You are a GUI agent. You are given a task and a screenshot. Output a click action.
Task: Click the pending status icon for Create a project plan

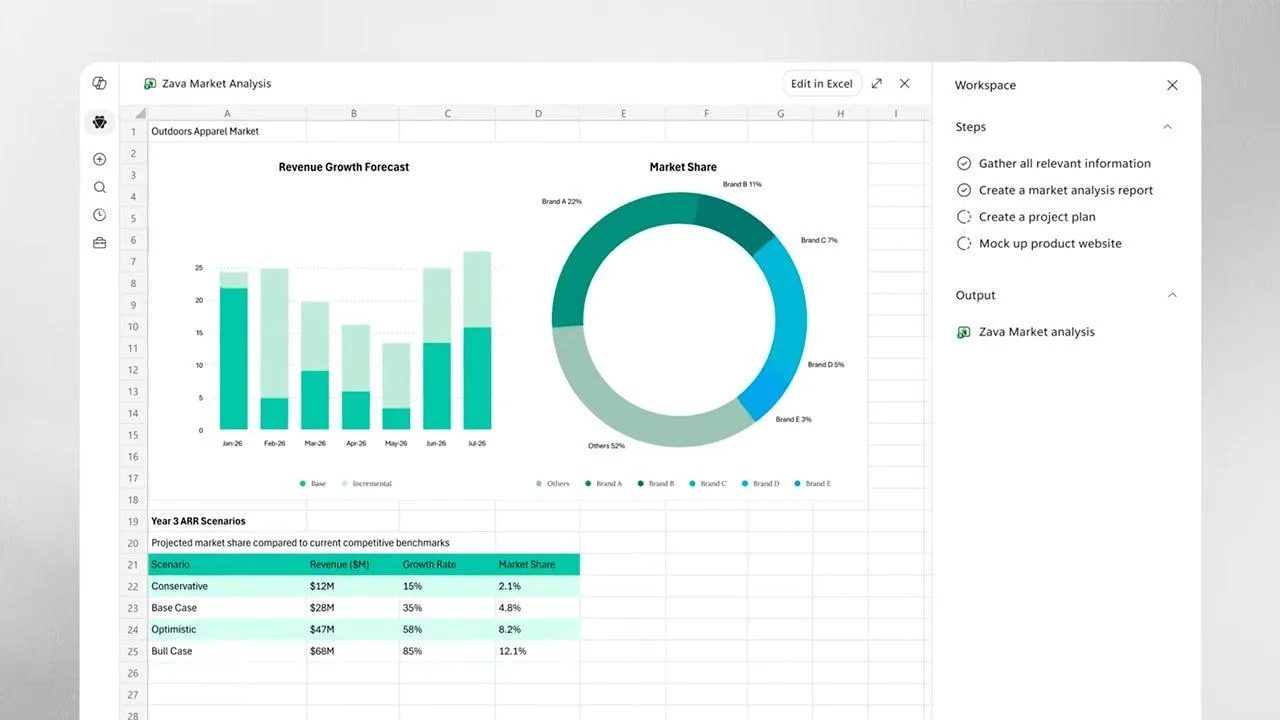pyautogui.click(x=964, y=217)
